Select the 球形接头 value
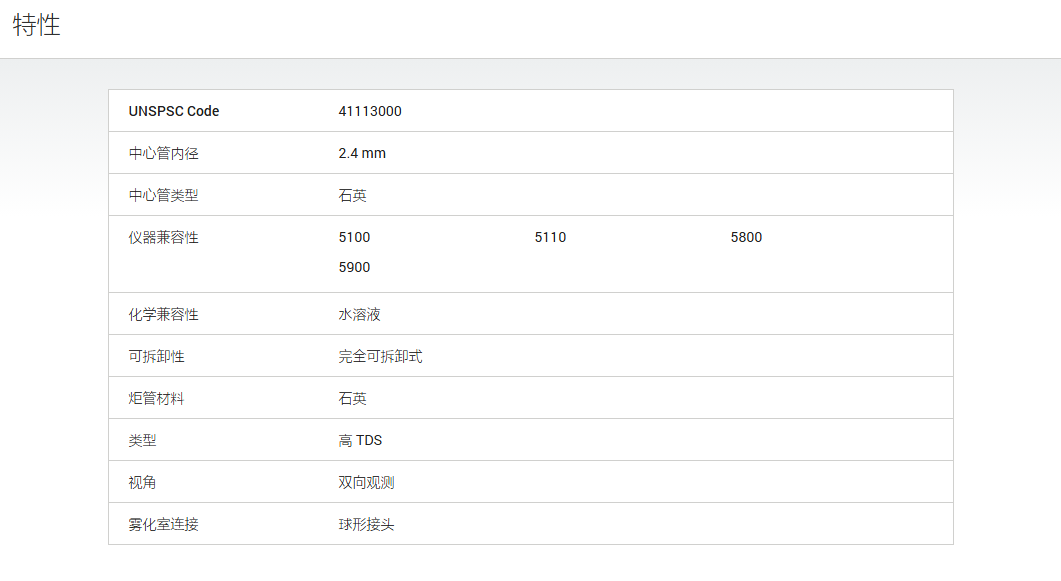 point(366,524)
